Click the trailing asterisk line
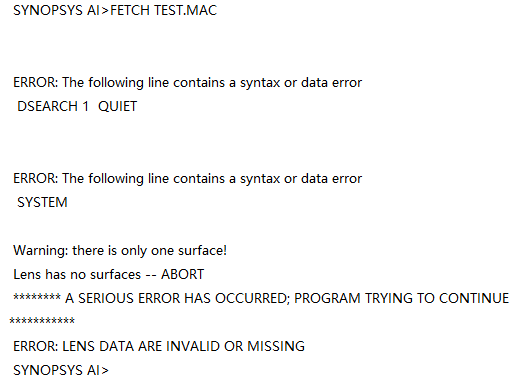The height and width of the screenshot is (380, 515). (42, 321)
